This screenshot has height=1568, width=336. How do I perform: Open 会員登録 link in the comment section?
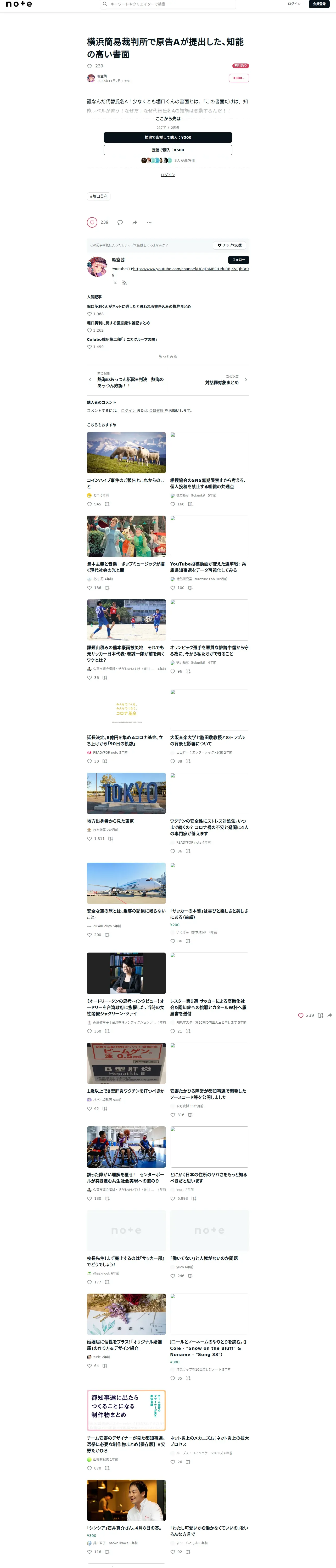click(x=156, y=411)
